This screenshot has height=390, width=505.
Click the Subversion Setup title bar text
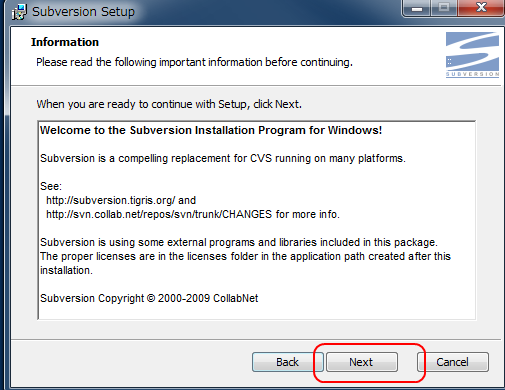(x=83, y=12)
